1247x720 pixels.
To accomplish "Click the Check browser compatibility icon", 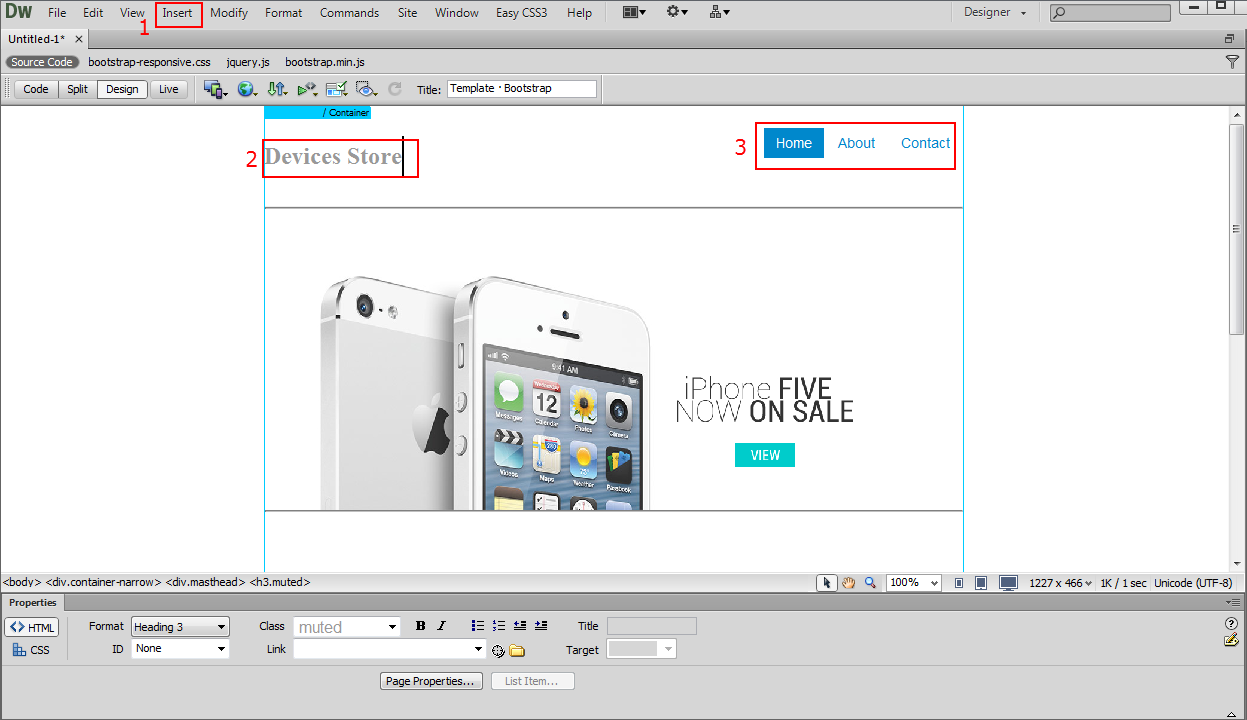I will pos(337,89).
